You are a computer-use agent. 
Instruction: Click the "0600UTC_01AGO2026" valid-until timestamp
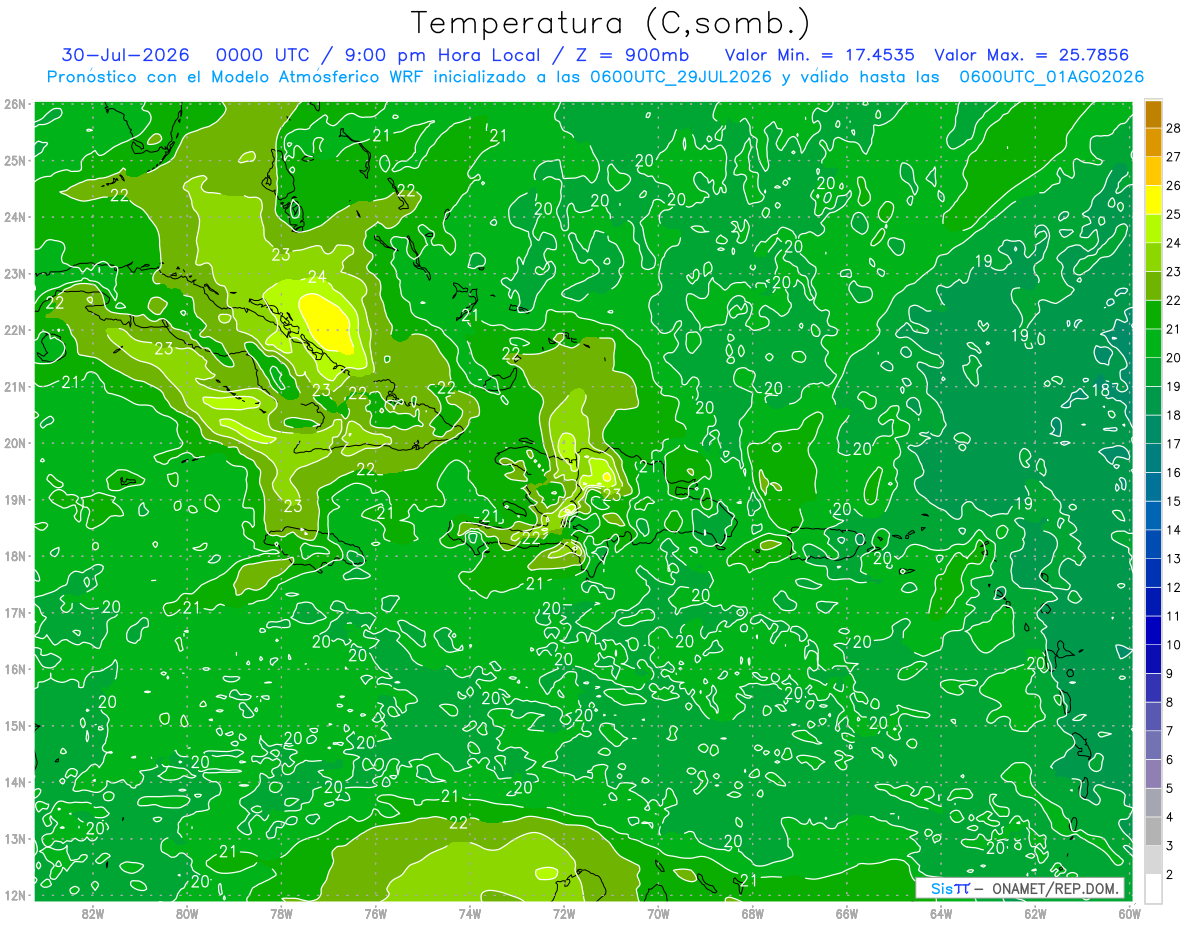1052,77
